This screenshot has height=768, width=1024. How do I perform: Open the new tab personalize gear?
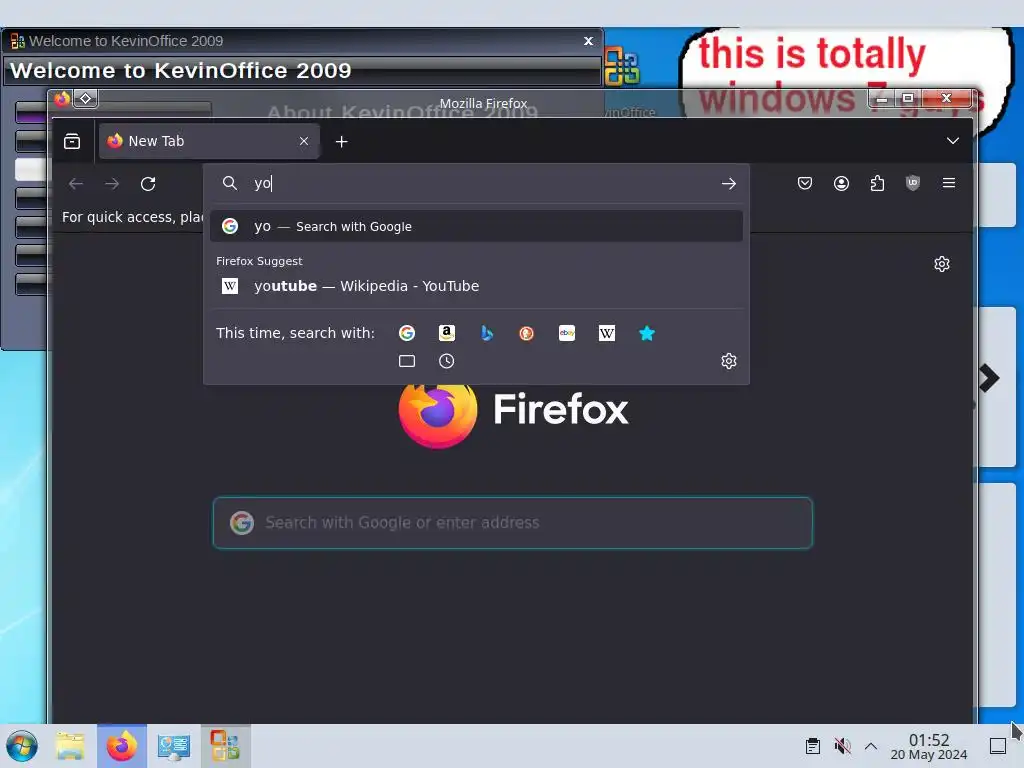point(942,264)
